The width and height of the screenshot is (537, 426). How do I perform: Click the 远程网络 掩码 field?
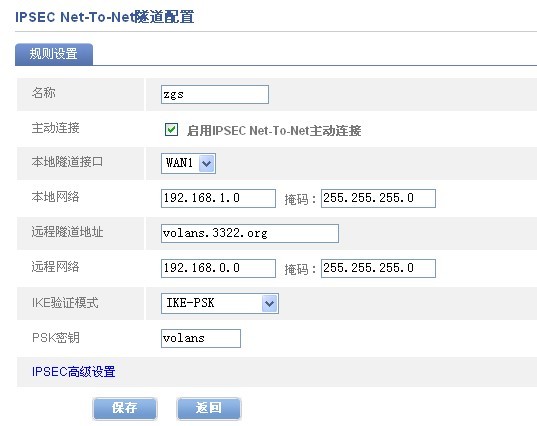pos(378,268)
